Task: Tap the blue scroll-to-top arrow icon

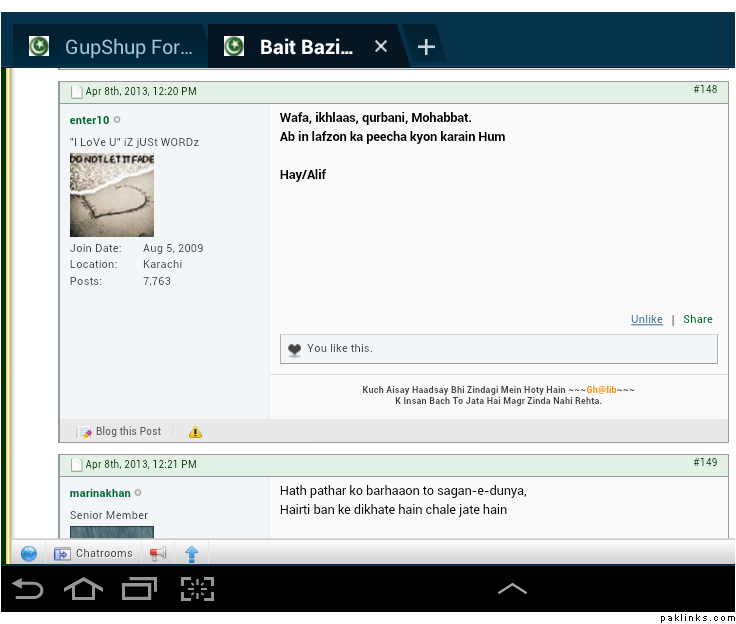Action: click(191, 553)
